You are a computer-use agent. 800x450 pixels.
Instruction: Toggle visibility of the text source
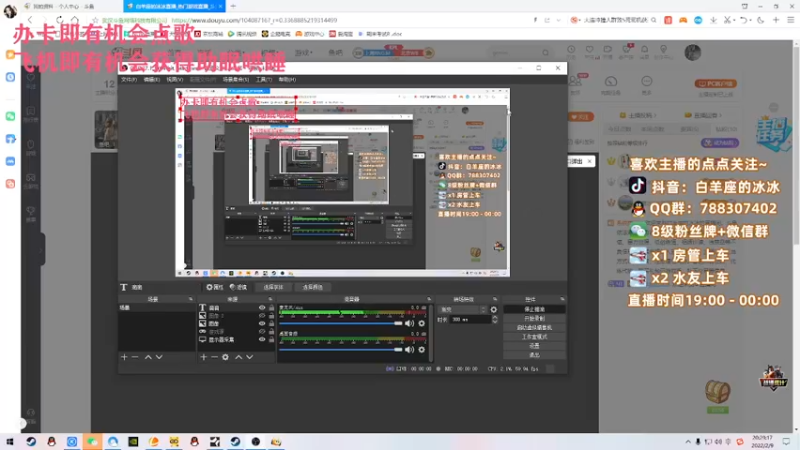click(x=262, y=308)
